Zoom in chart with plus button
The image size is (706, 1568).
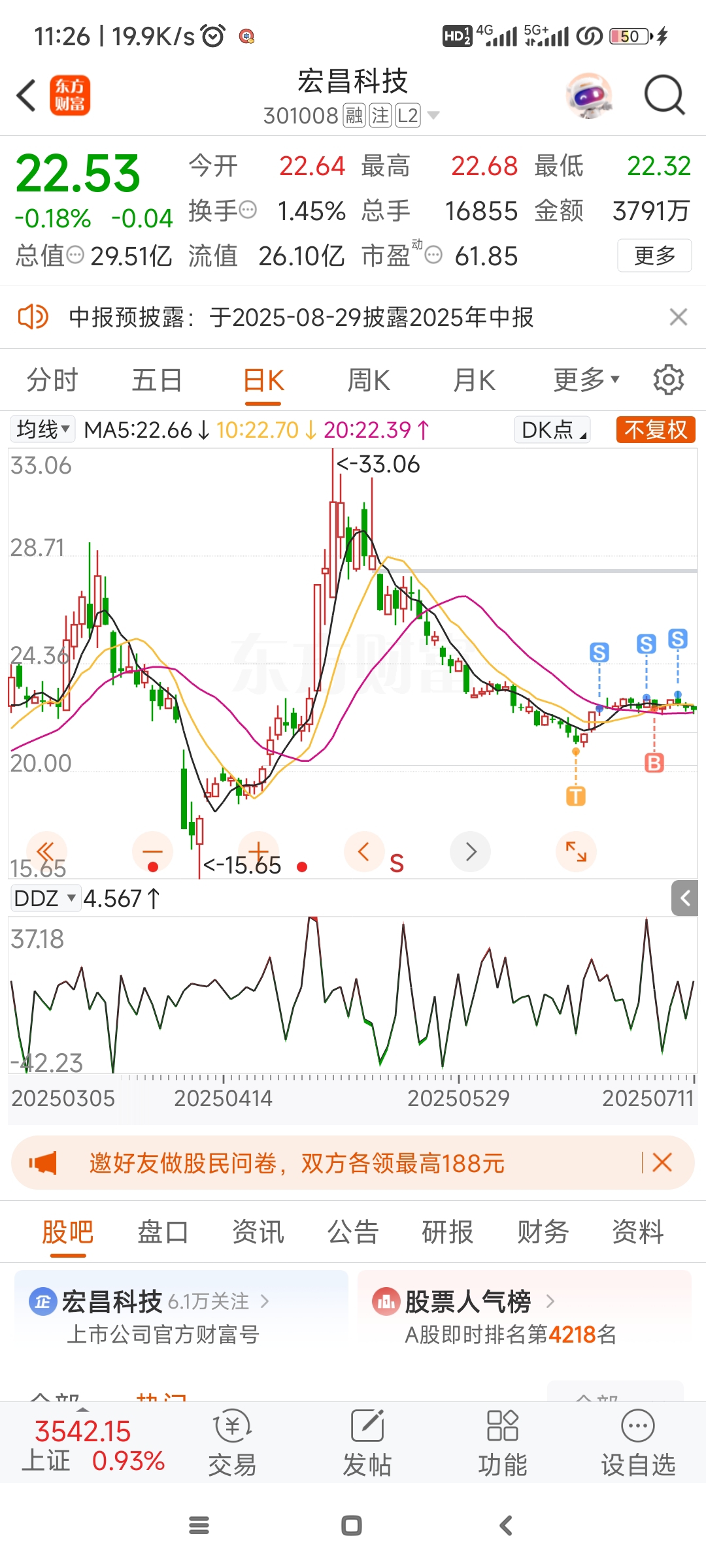[259, 851]
